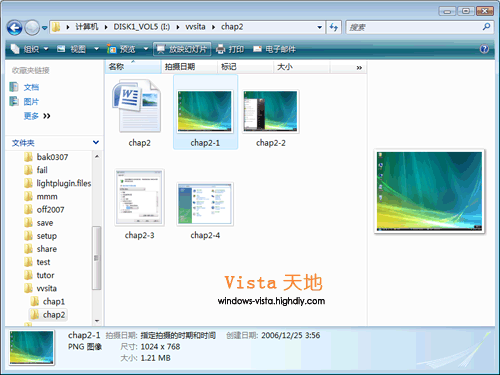Image resolution: width=500 pixels, height=375 pixels.
Task: Edit the 拍摄日期 field in details pane
Action: 178,335
